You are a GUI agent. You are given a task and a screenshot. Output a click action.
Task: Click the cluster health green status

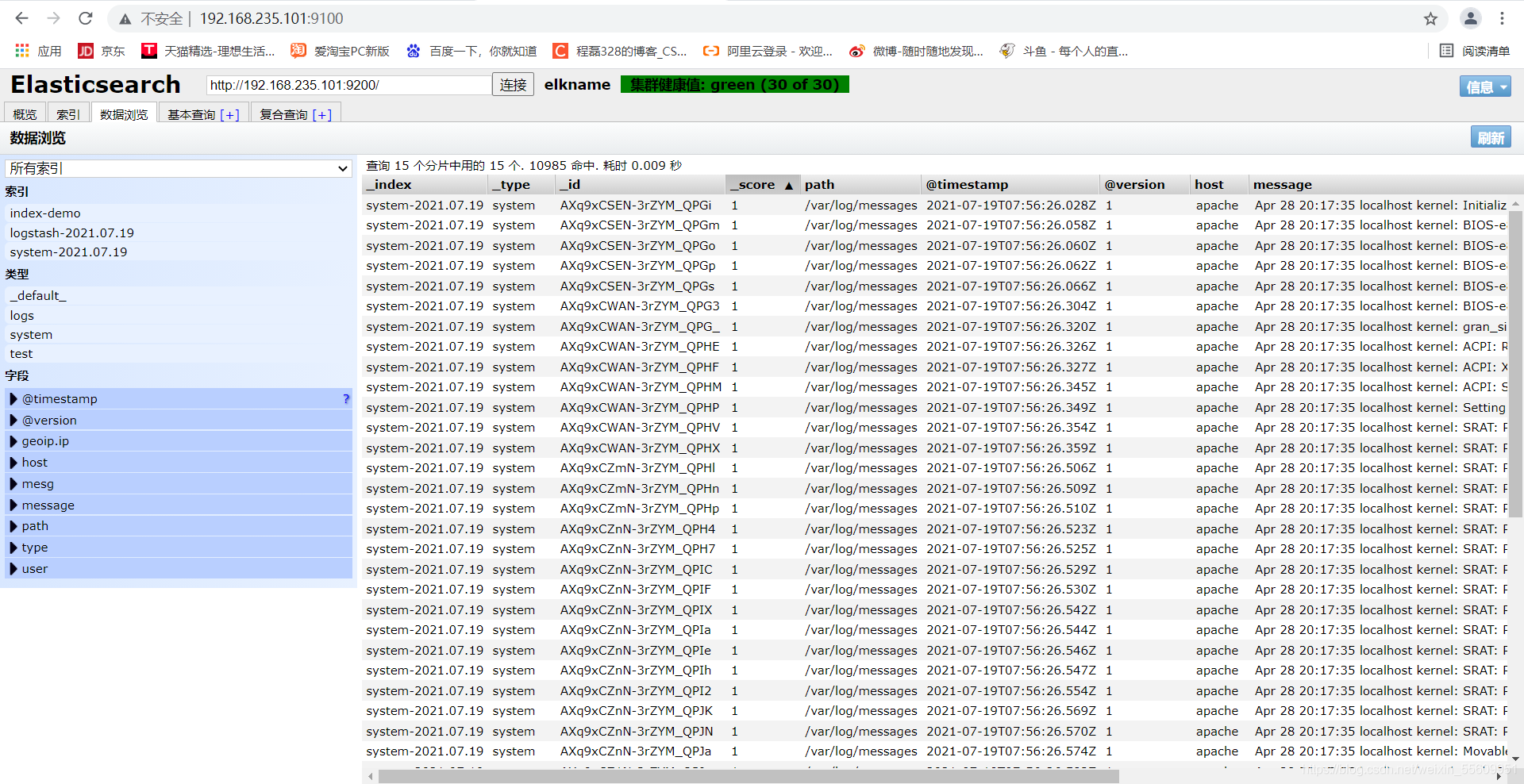coord(735,85)
